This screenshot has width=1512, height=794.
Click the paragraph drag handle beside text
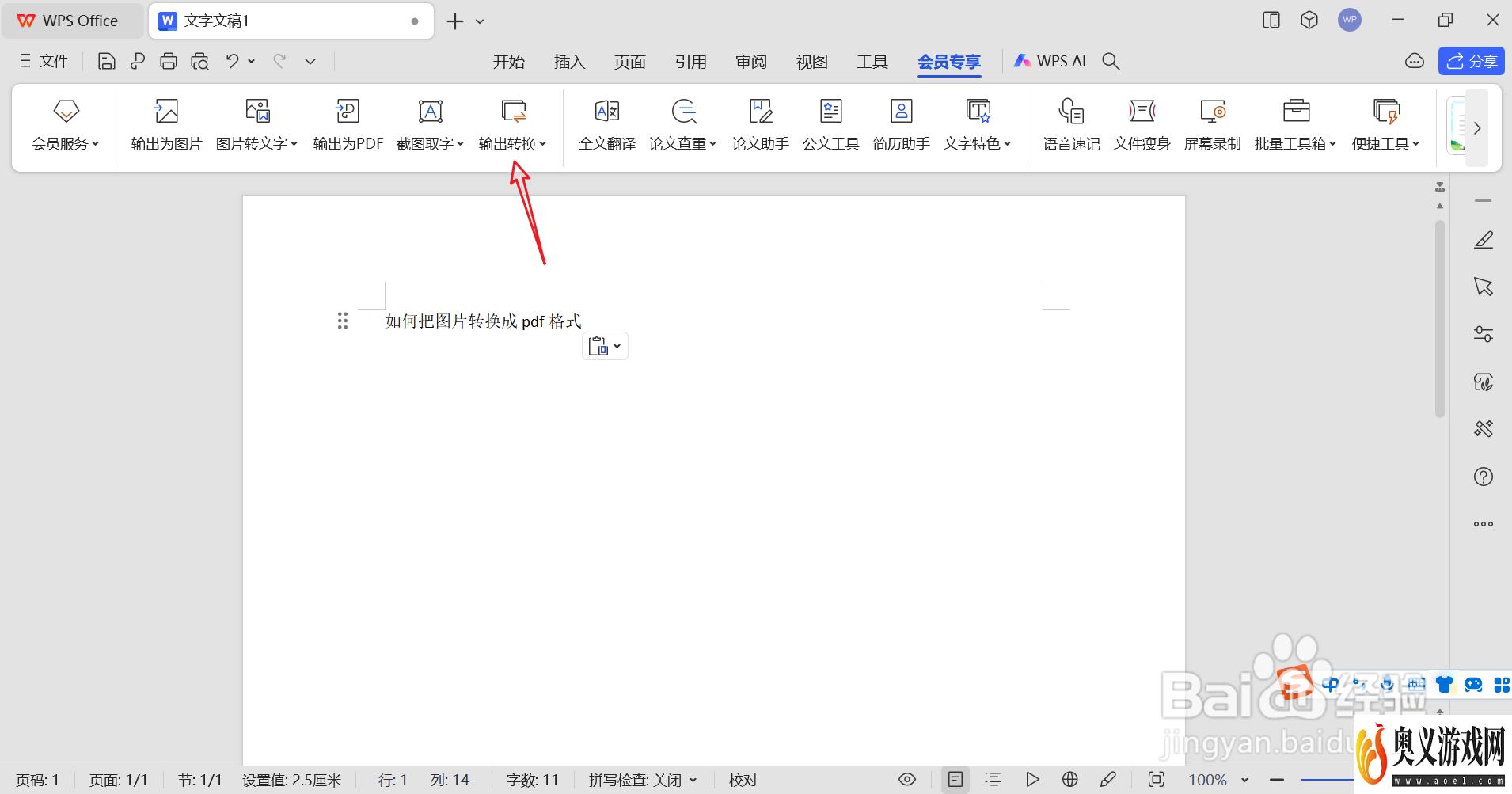(343, 321)
